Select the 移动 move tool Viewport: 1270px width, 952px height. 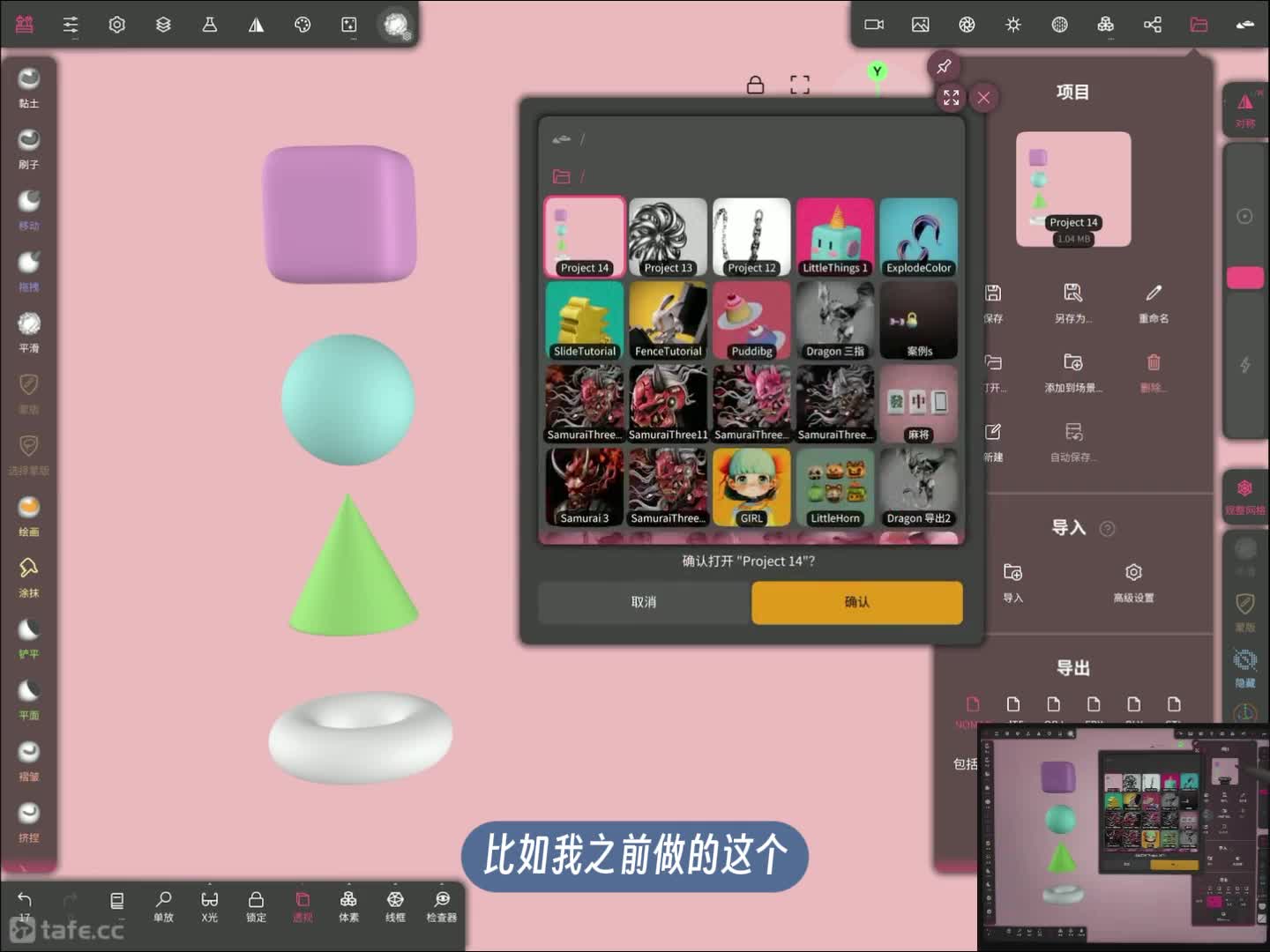pos(29,209)
